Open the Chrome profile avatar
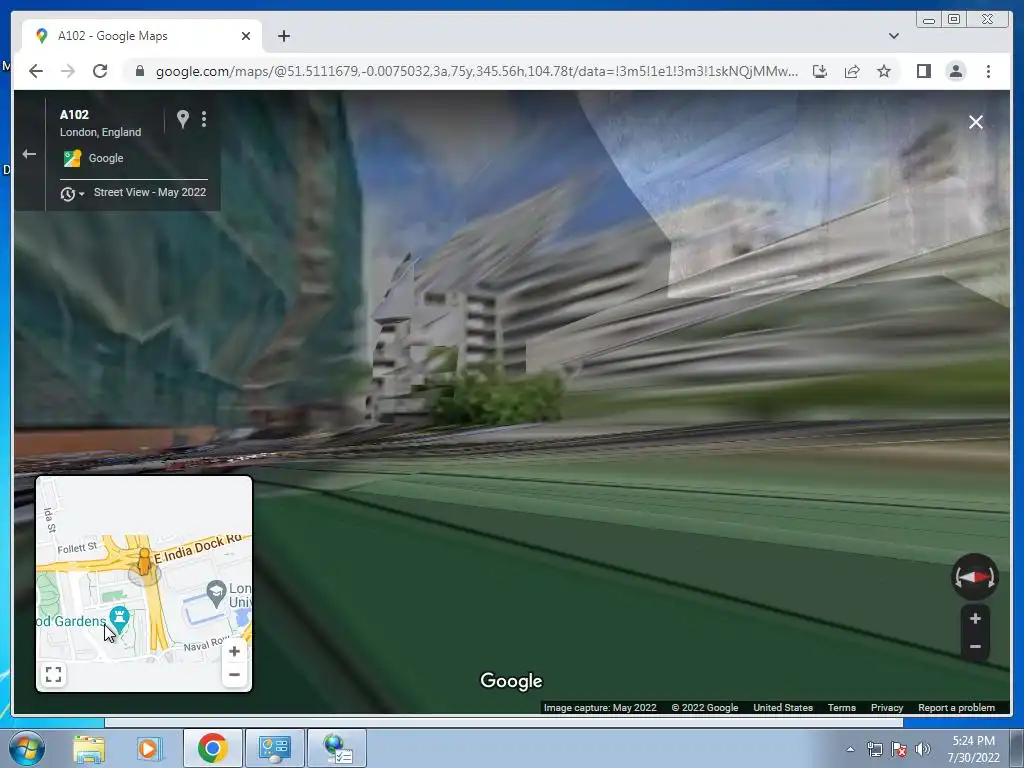The height and width of the screenshot is (768, 1024). point(955,71)
